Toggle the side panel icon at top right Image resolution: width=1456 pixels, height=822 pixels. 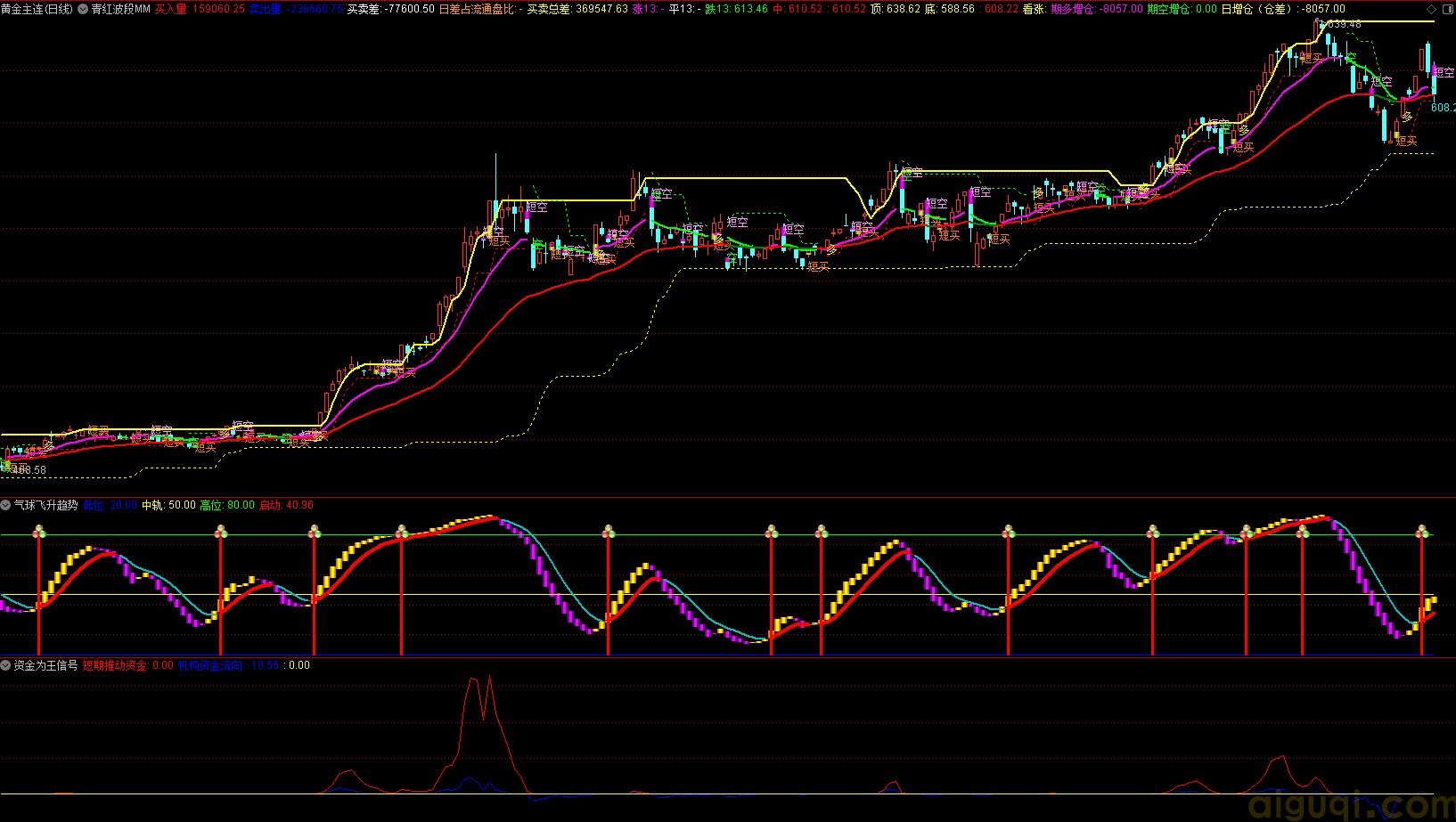[x=1447, y=9]
